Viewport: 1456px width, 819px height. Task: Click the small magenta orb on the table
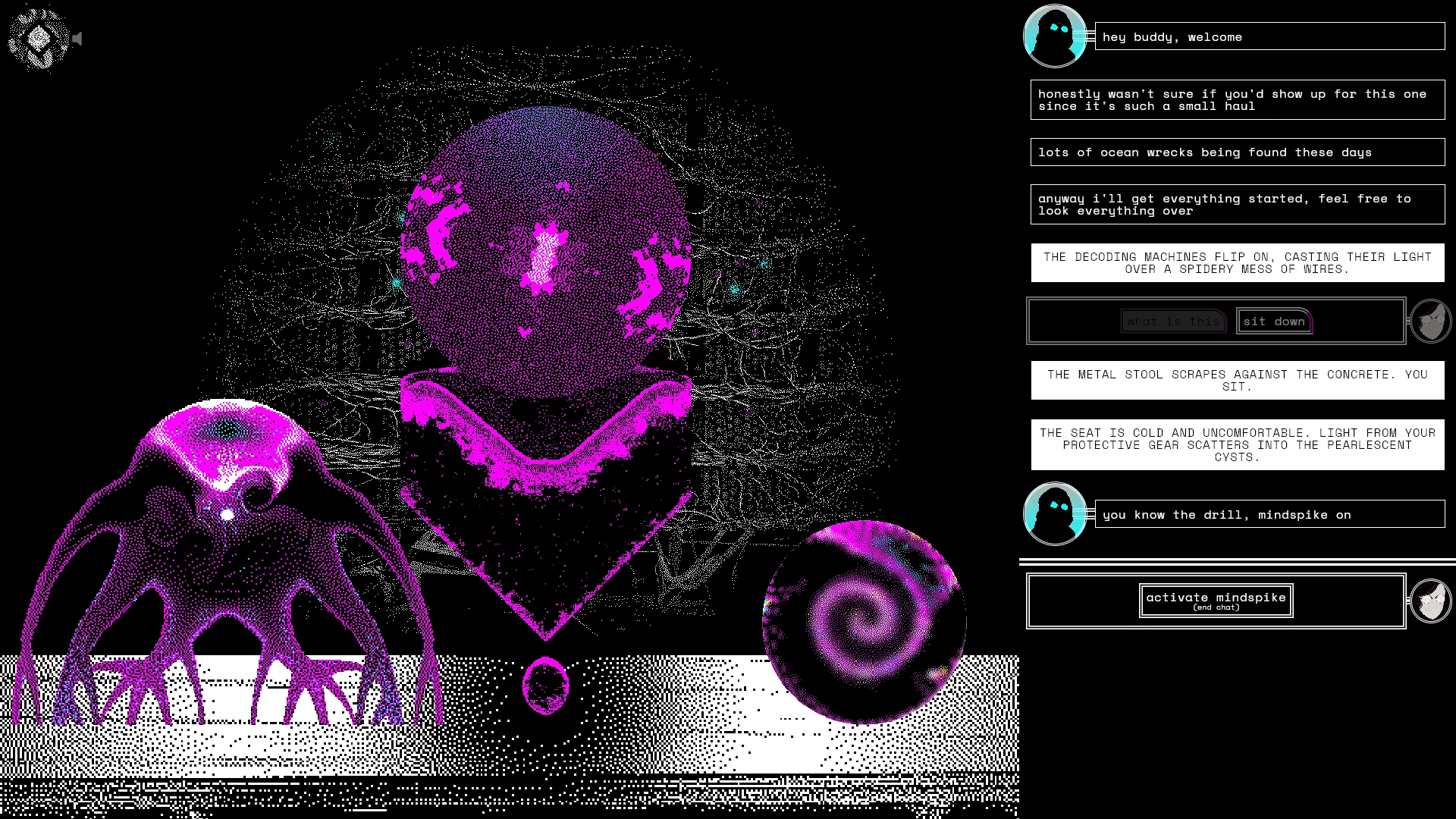tap(545, 686)
